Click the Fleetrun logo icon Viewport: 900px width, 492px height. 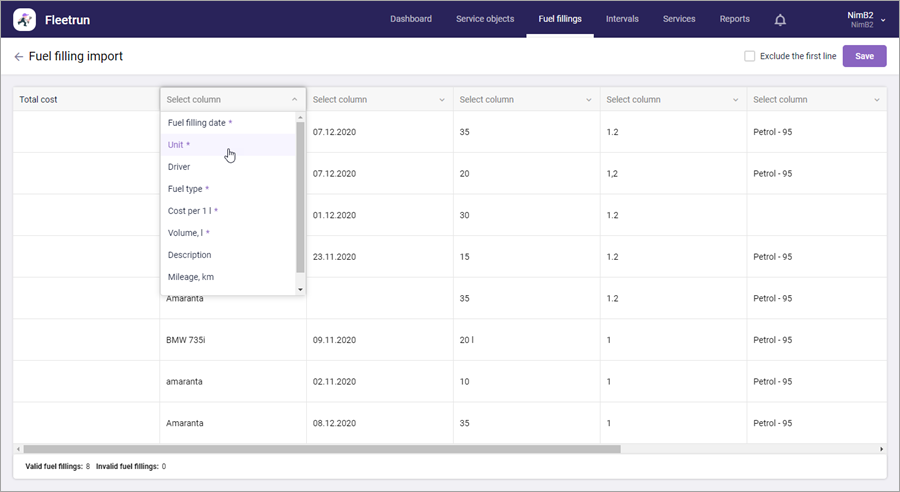tap(25, 19)
